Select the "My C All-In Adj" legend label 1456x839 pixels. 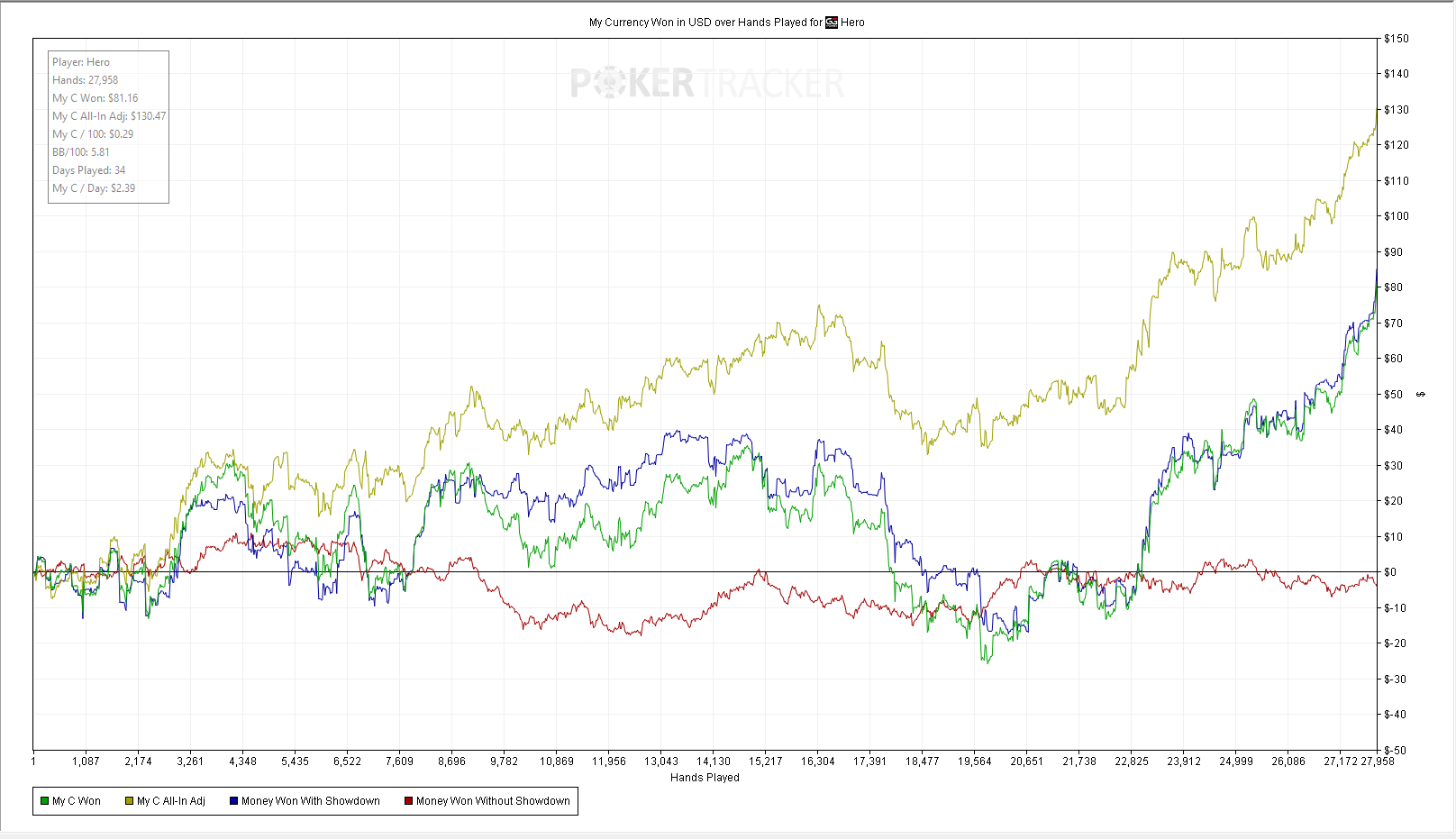171,801
